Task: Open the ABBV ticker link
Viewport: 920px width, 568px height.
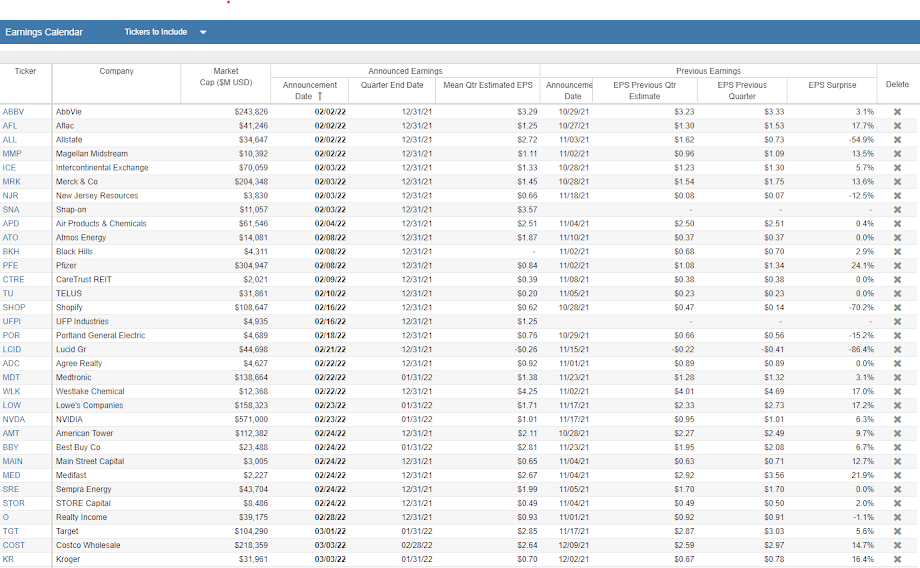Action: pos(13,111)
